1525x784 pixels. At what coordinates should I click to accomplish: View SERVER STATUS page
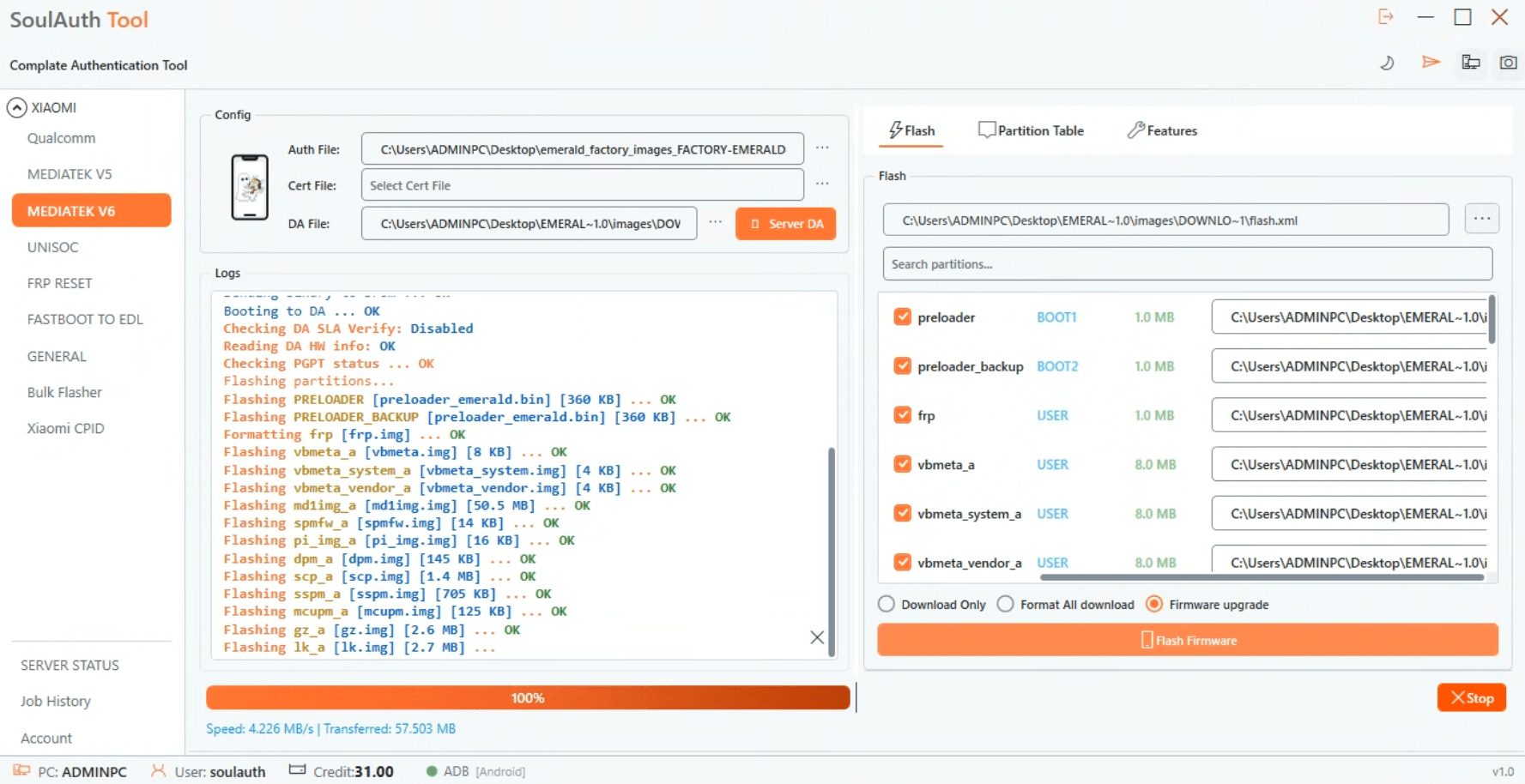click(x=70, y=665)
